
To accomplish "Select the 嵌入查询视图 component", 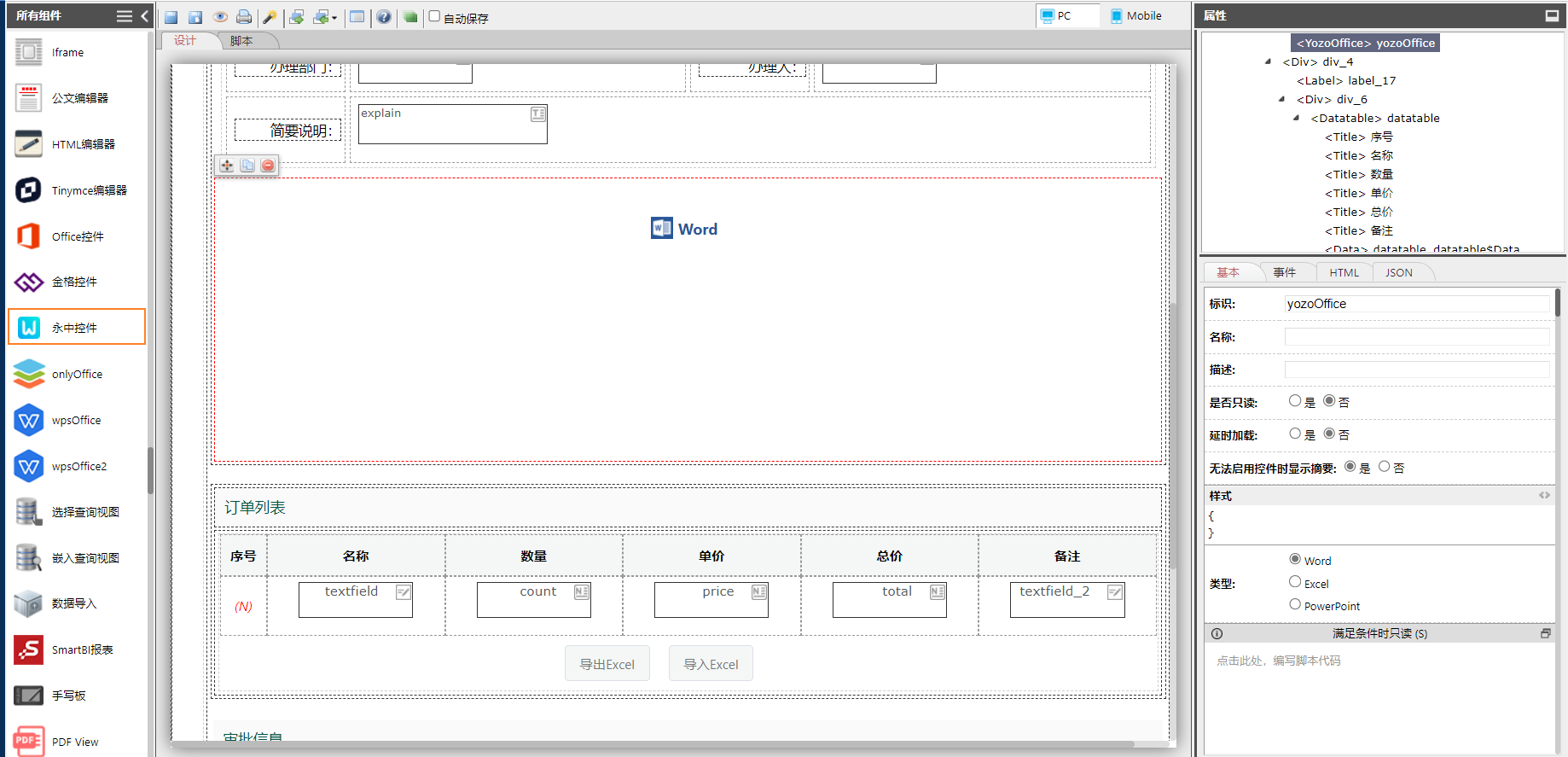I will [77, 558].
